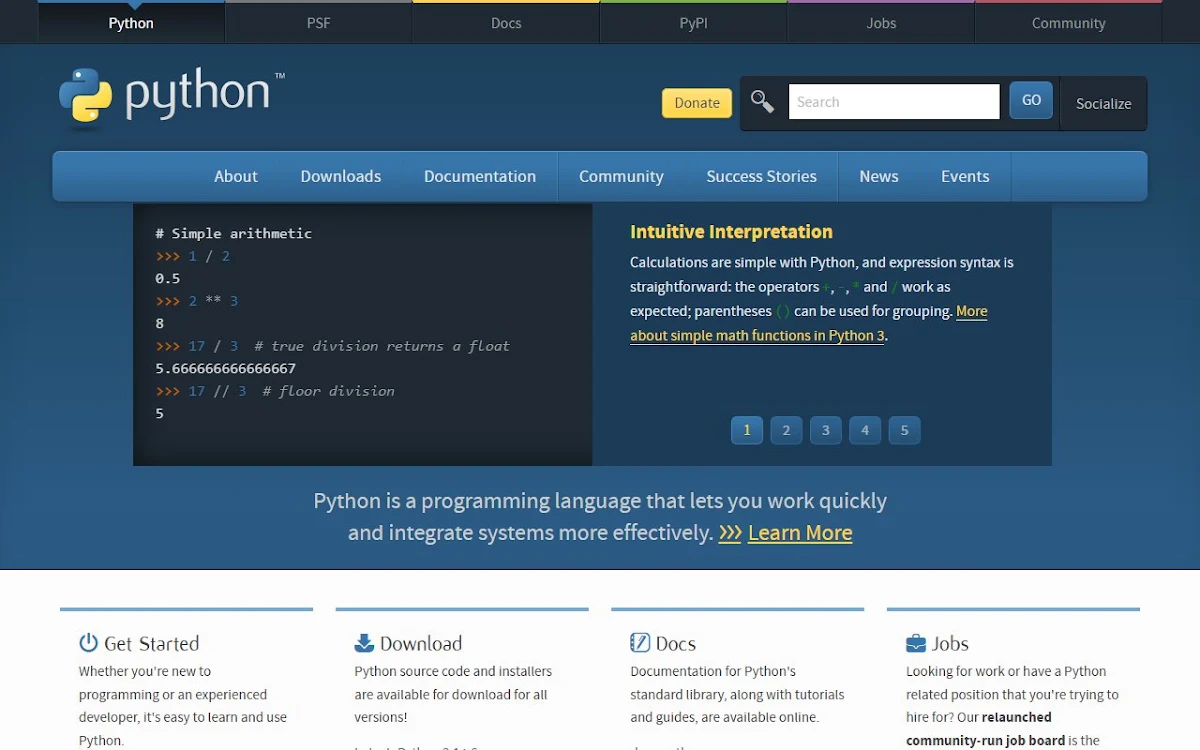The image size is (1200, 750).
Task: Click the Intuitive Interpretation heading
Action: (x=731, y=232)
